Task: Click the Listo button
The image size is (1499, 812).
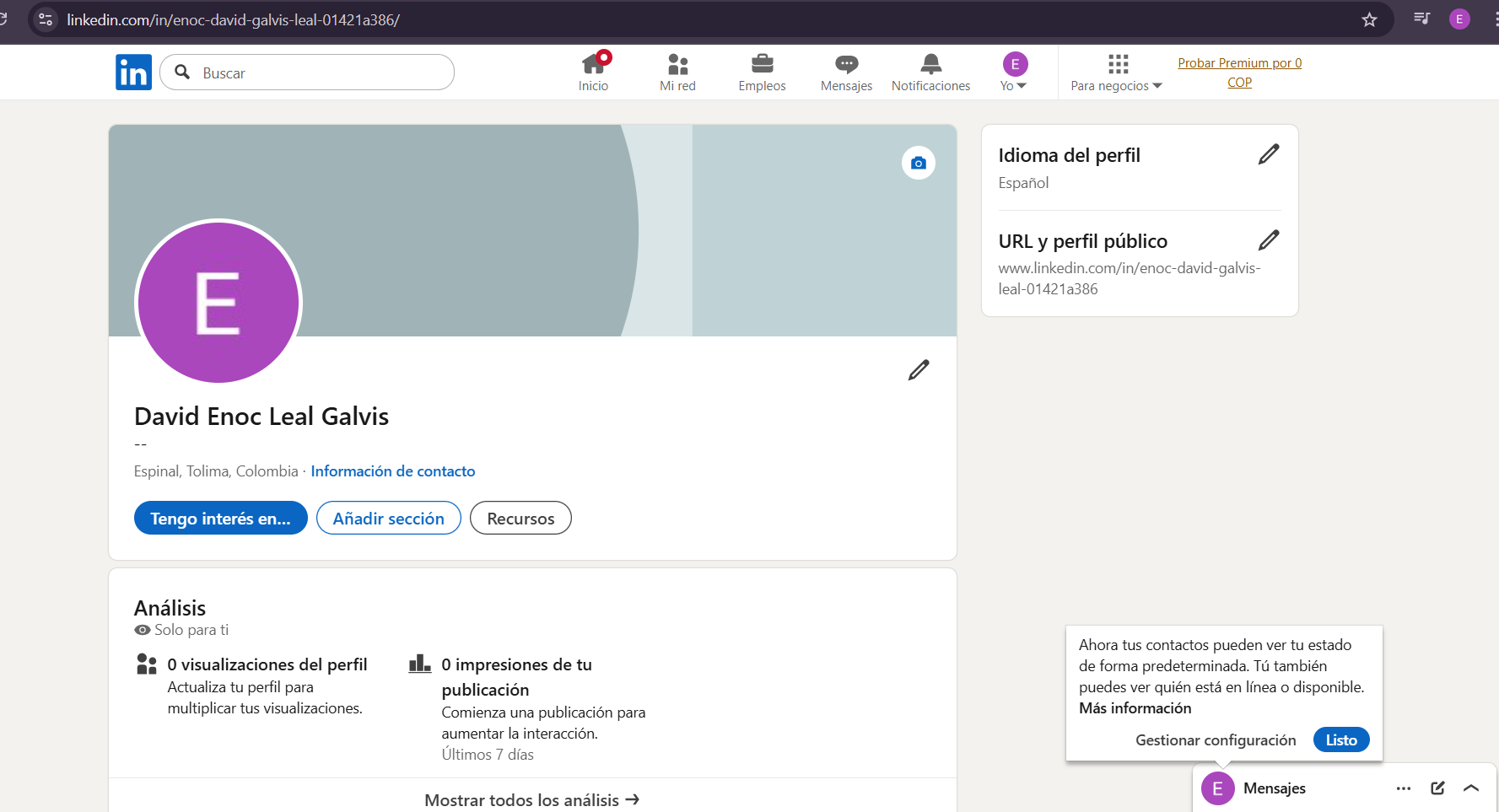Action: point(1341,739)
